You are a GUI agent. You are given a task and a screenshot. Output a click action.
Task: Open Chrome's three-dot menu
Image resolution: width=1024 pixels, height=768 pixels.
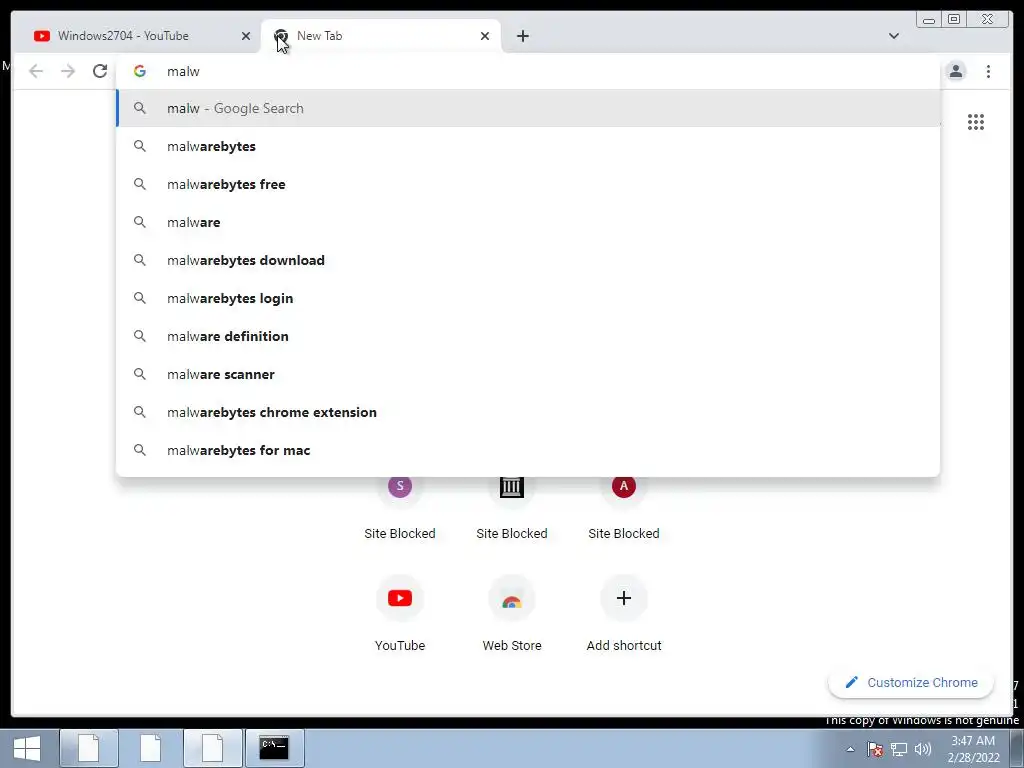click(x=988, y=71)
